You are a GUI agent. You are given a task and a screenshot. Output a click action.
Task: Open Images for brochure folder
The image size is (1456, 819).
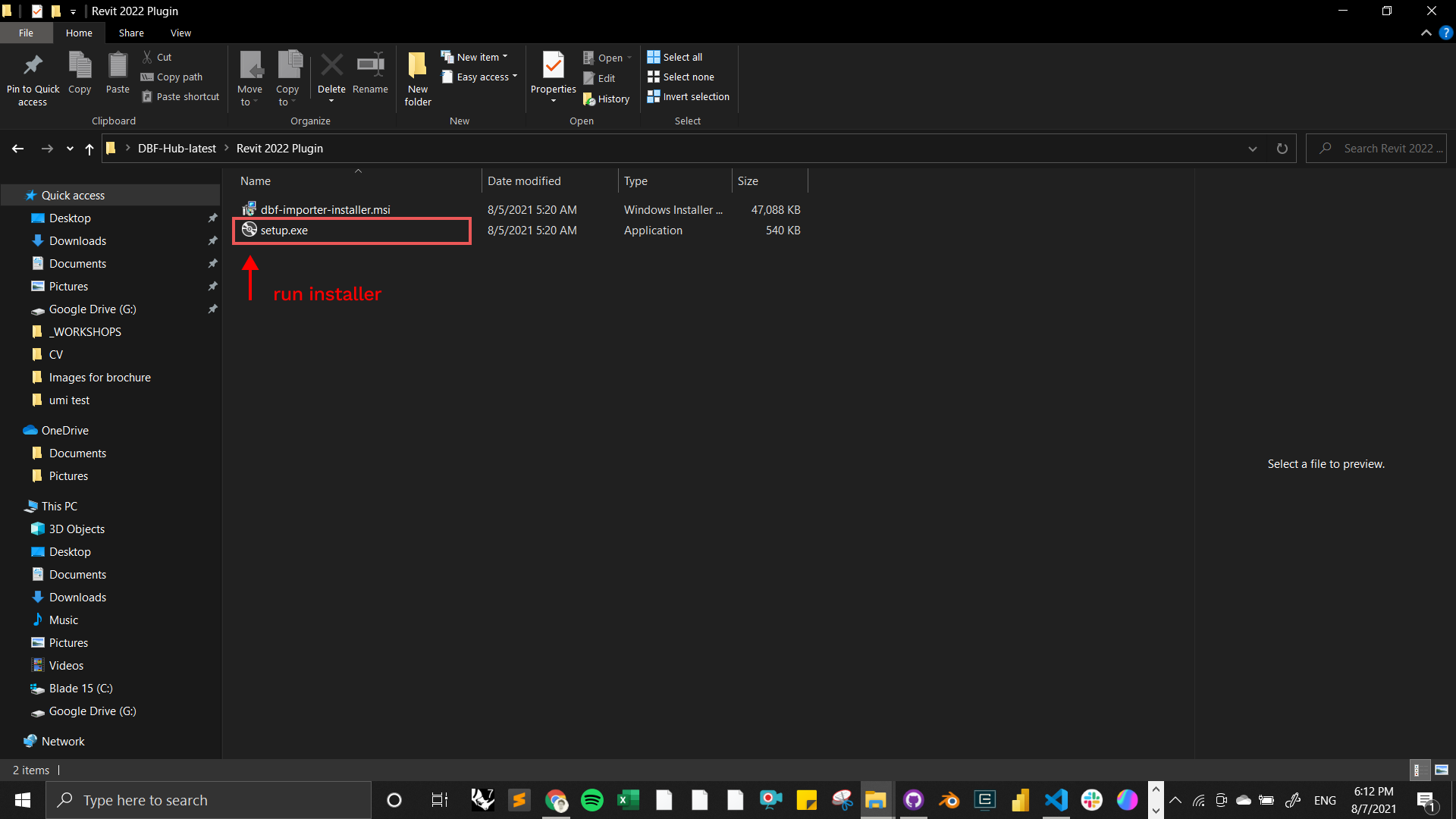point(99,377)
